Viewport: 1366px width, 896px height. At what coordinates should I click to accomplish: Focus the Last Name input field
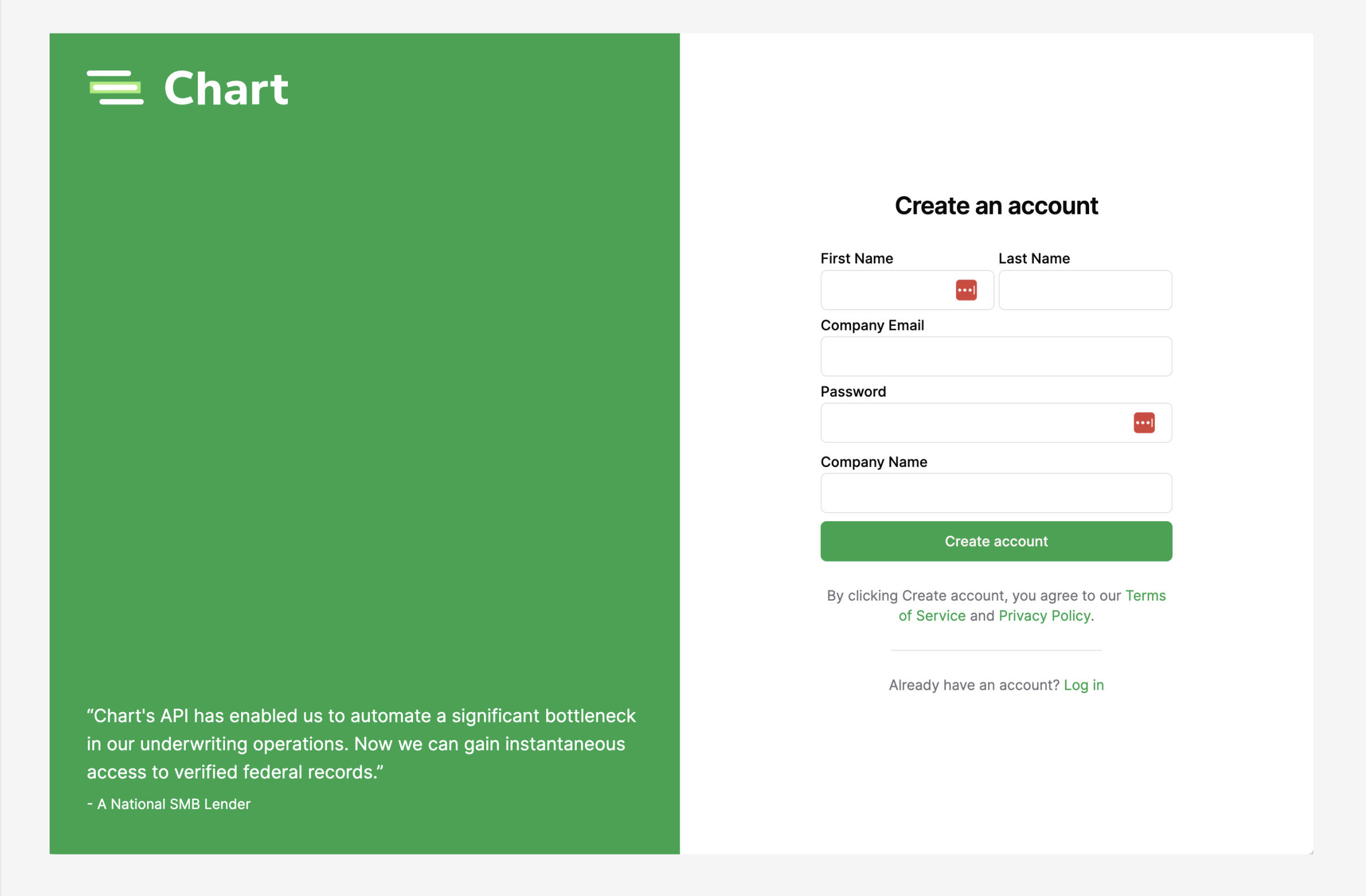pos(1084,290)
